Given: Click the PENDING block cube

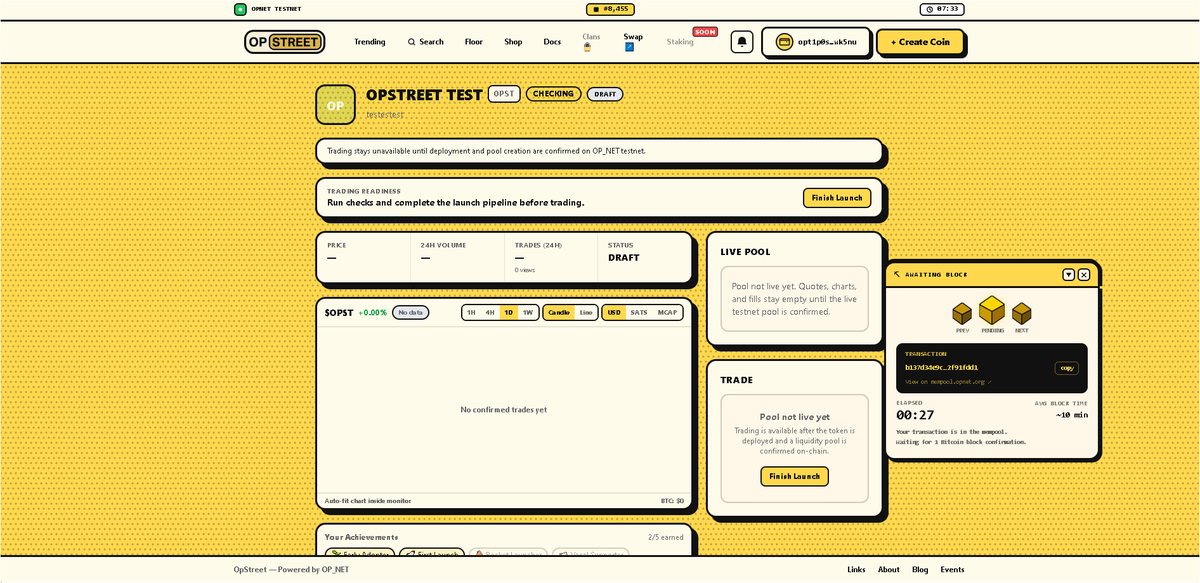Looking at the screenshot, I should click(992, 310).
